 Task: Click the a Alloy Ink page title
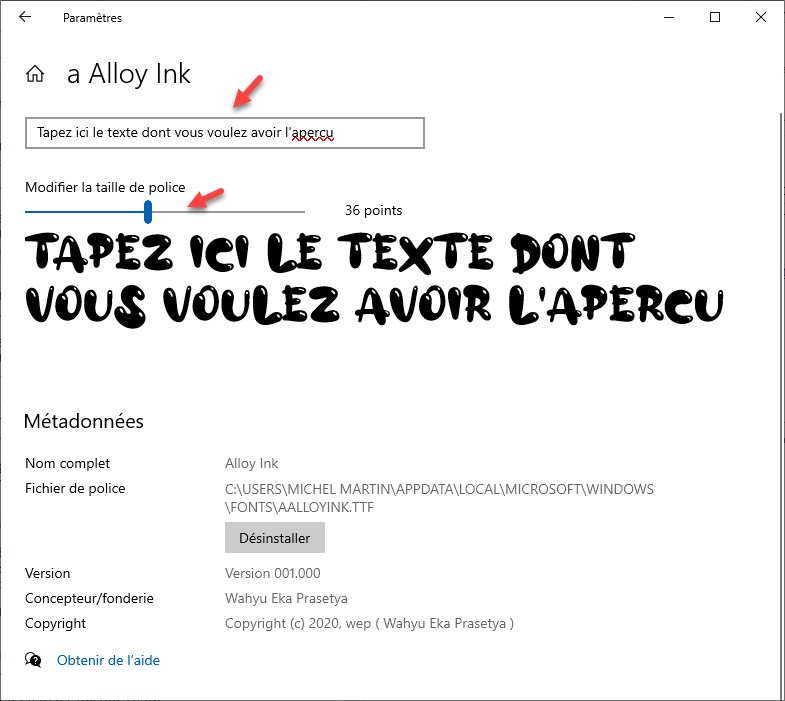[x=129, y=74]
